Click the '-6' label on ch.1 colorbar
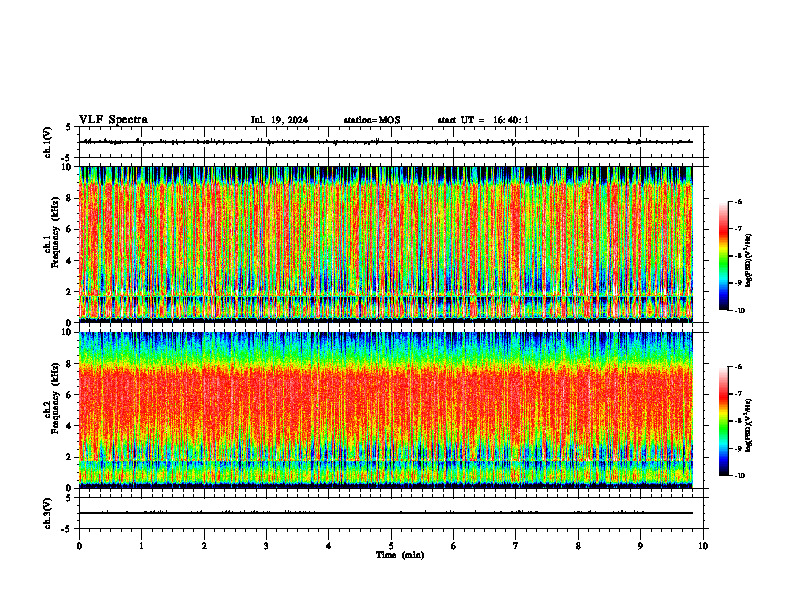The width and height of the screenshot is (792, 612). pos(738,201)
